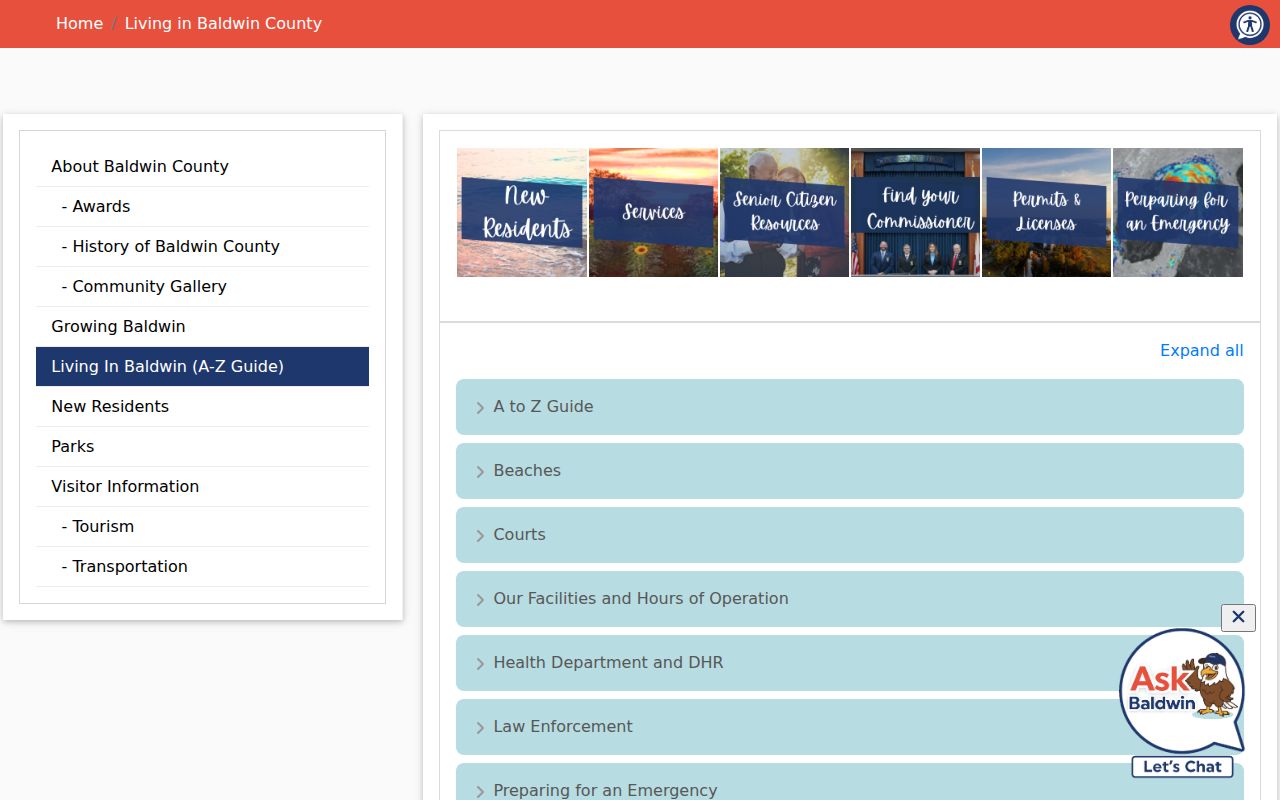The image size is (1280, 800).
Task: Open the Senior Citizen Resources tile
Action: click(784, 213)
